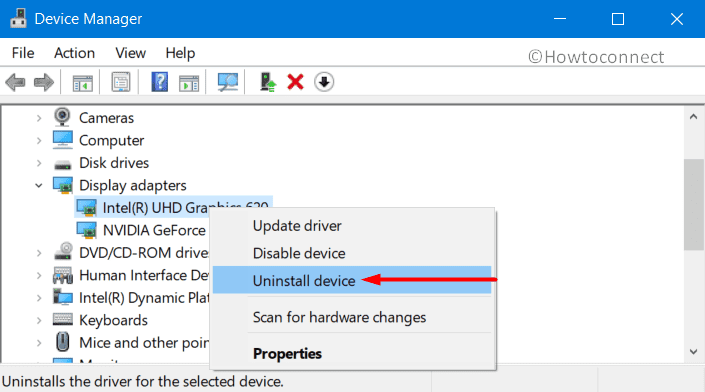
Task: Click the Forward arrow toolbar icon
Action: click(x=44, y=82)
